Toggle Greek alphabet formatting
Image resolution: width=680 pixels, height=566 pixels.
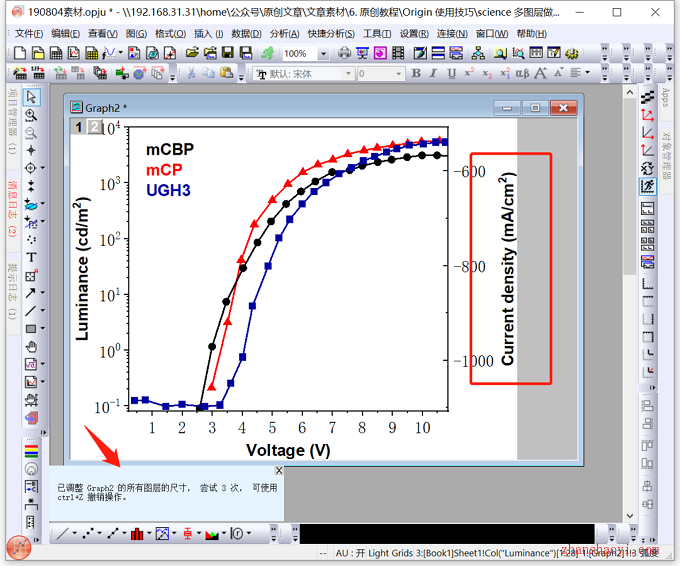pos(522,73)
